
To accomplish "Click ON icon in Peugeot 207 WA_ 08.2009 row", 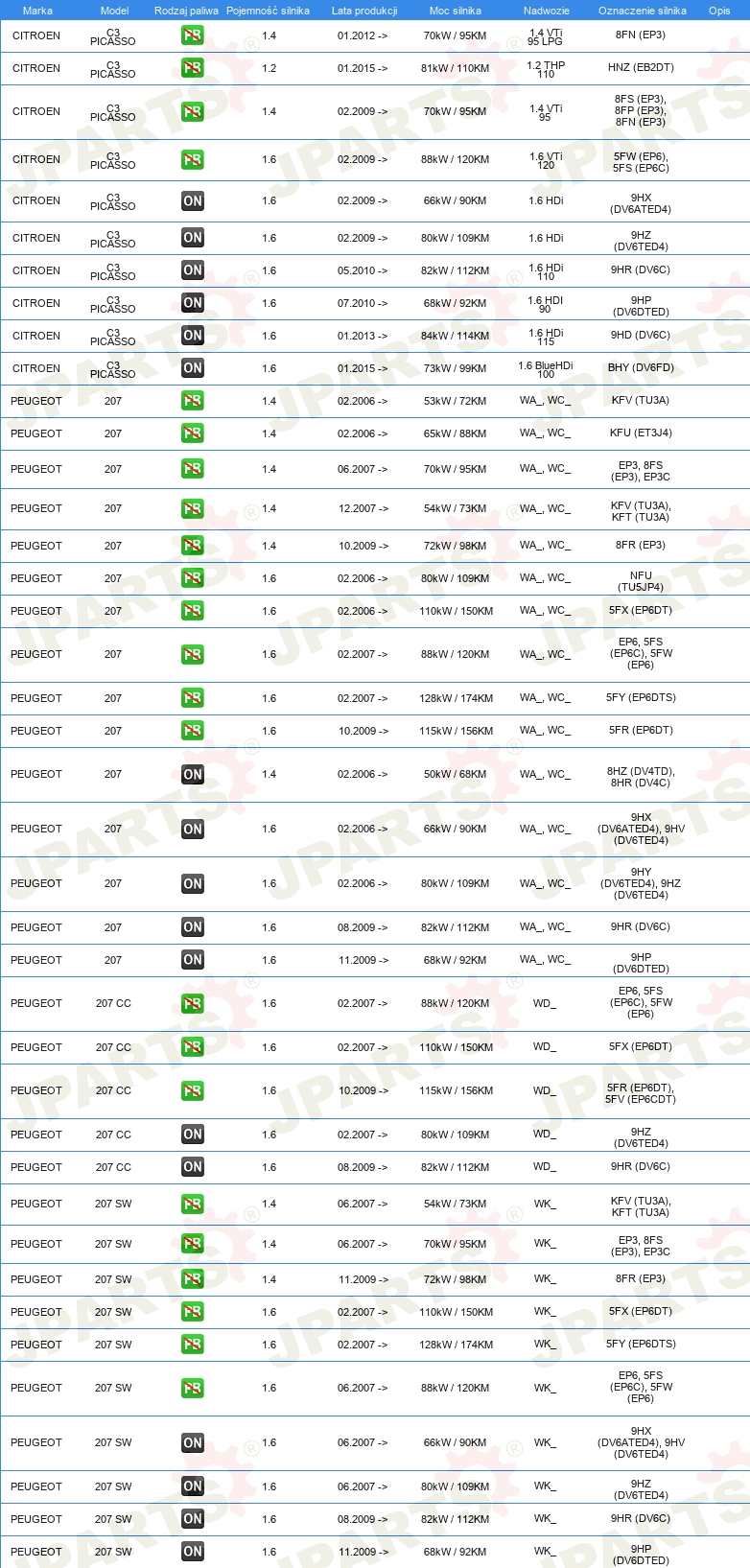I will (x=193, y=927).
